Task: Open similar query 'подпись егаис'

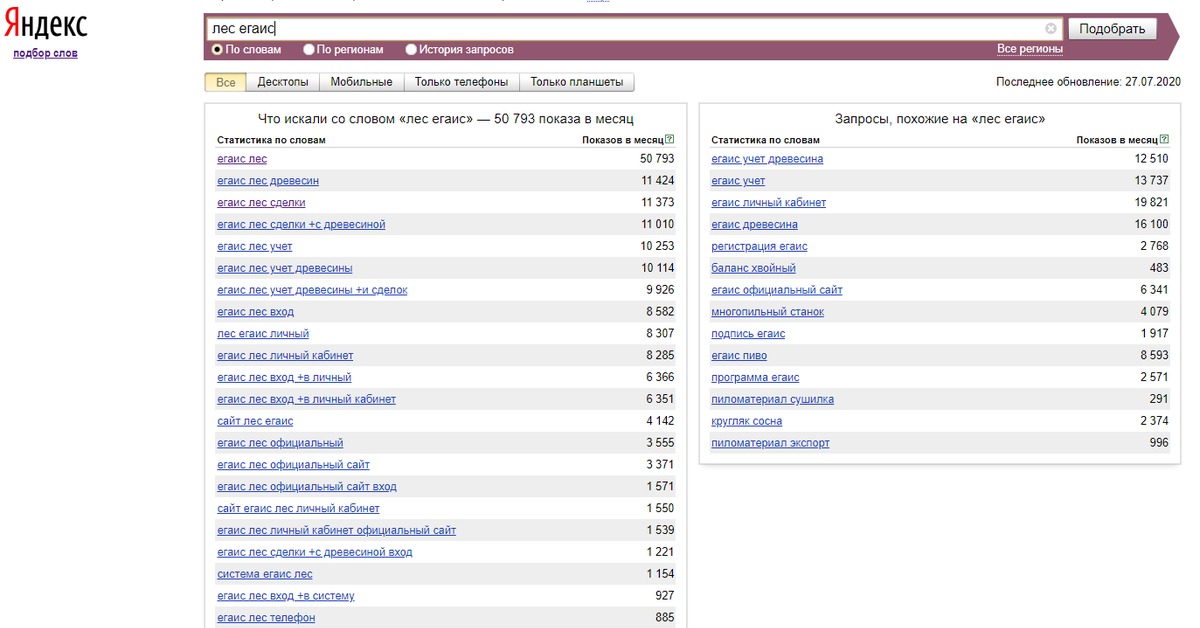Action: pos(748,334)
